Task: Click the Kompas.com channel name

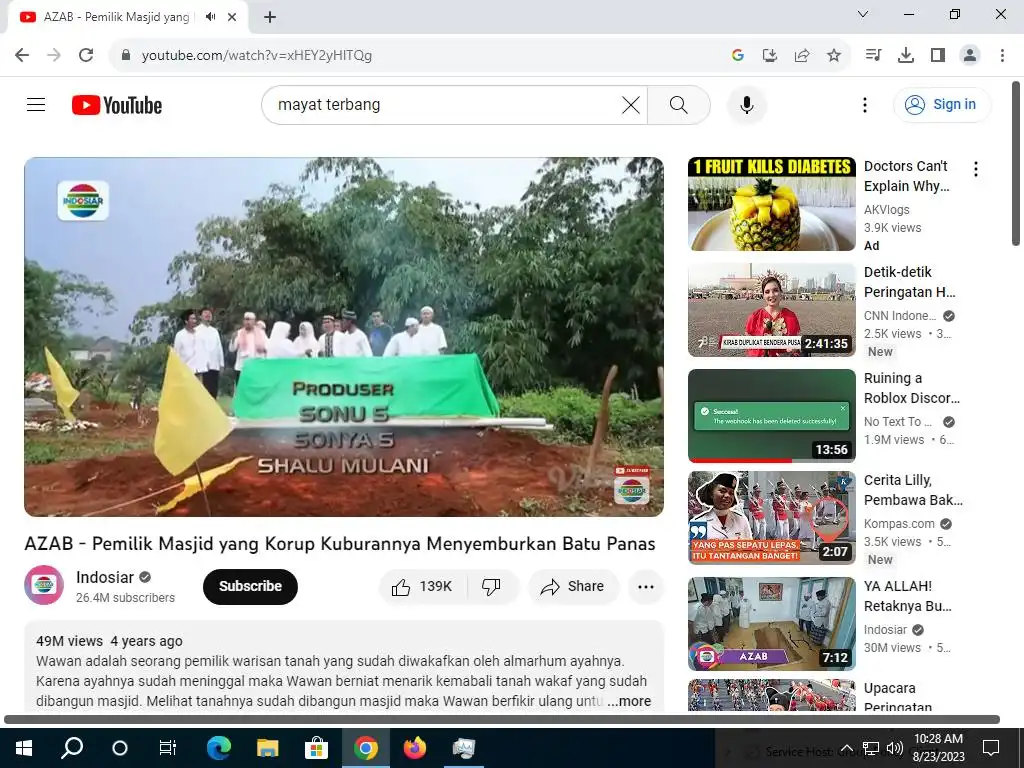Action: (x=899, y=524)
